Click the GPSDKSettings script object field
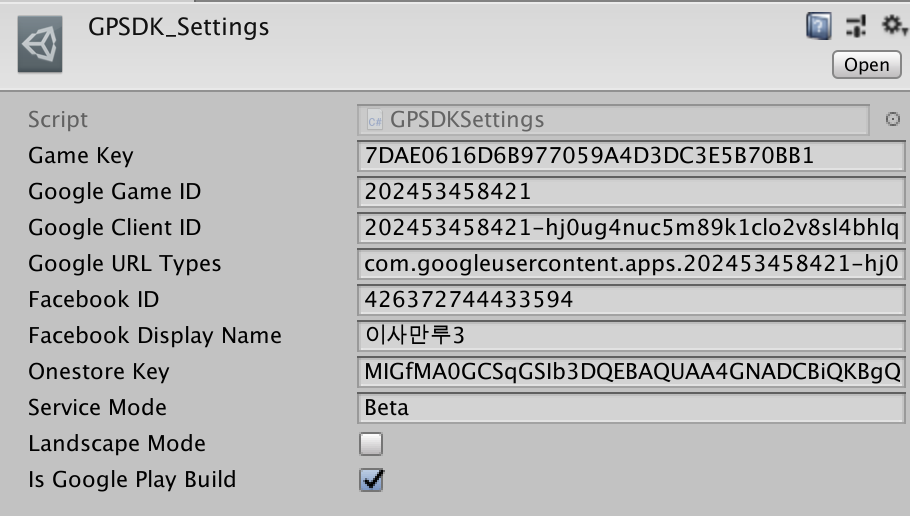This screenshot has width=910, height=516. point(613,120)
